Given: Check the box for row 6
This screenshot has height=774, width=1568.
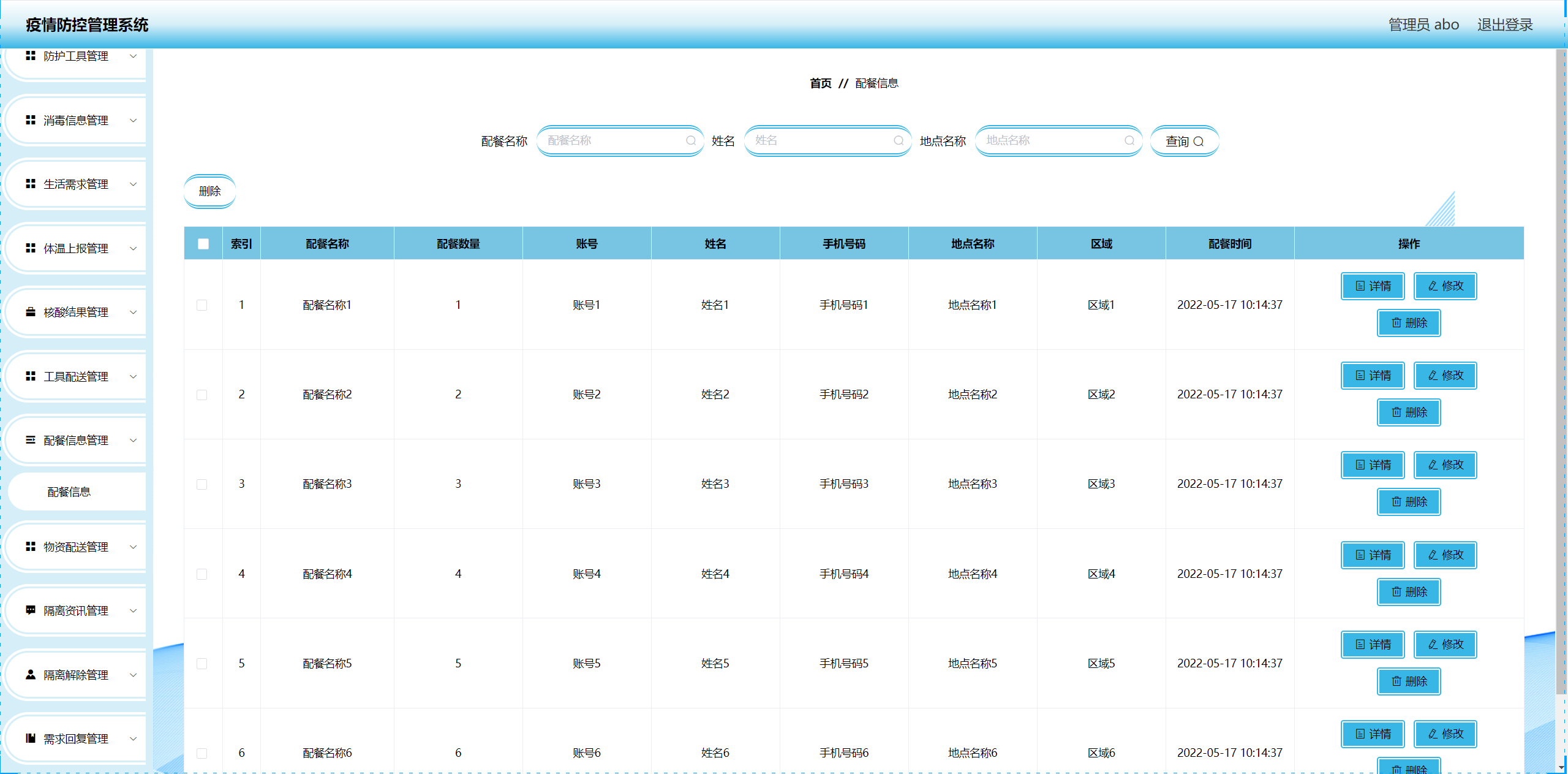Looking at the screenshot, I should (202, 753).
